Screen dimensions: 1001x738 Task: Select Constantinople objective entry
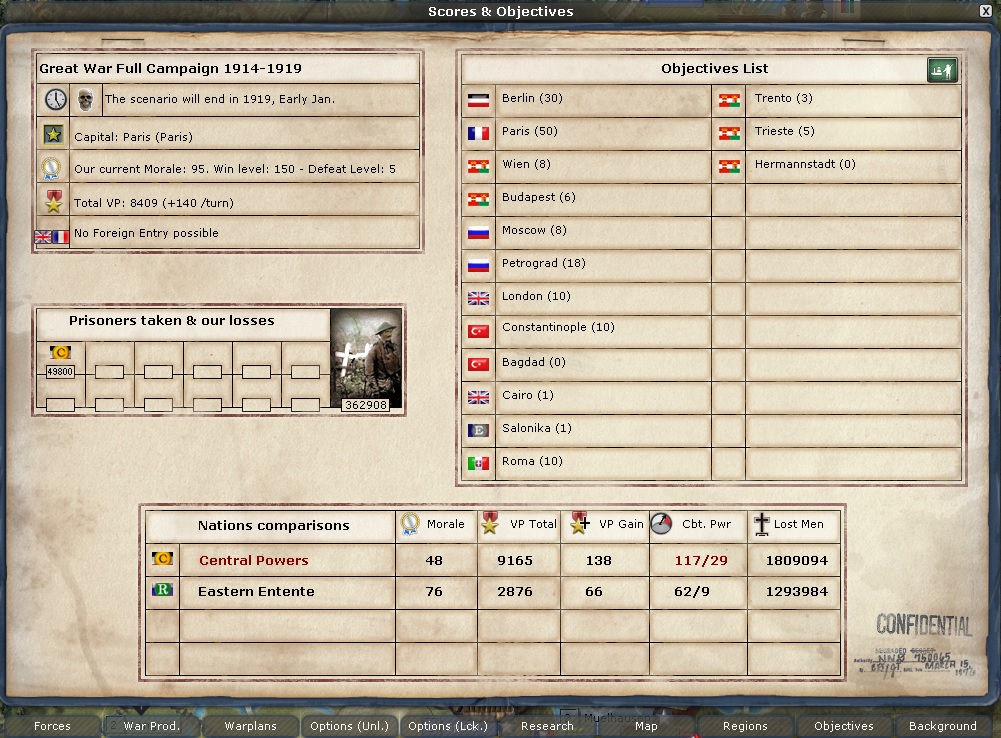tap(558, 328)
